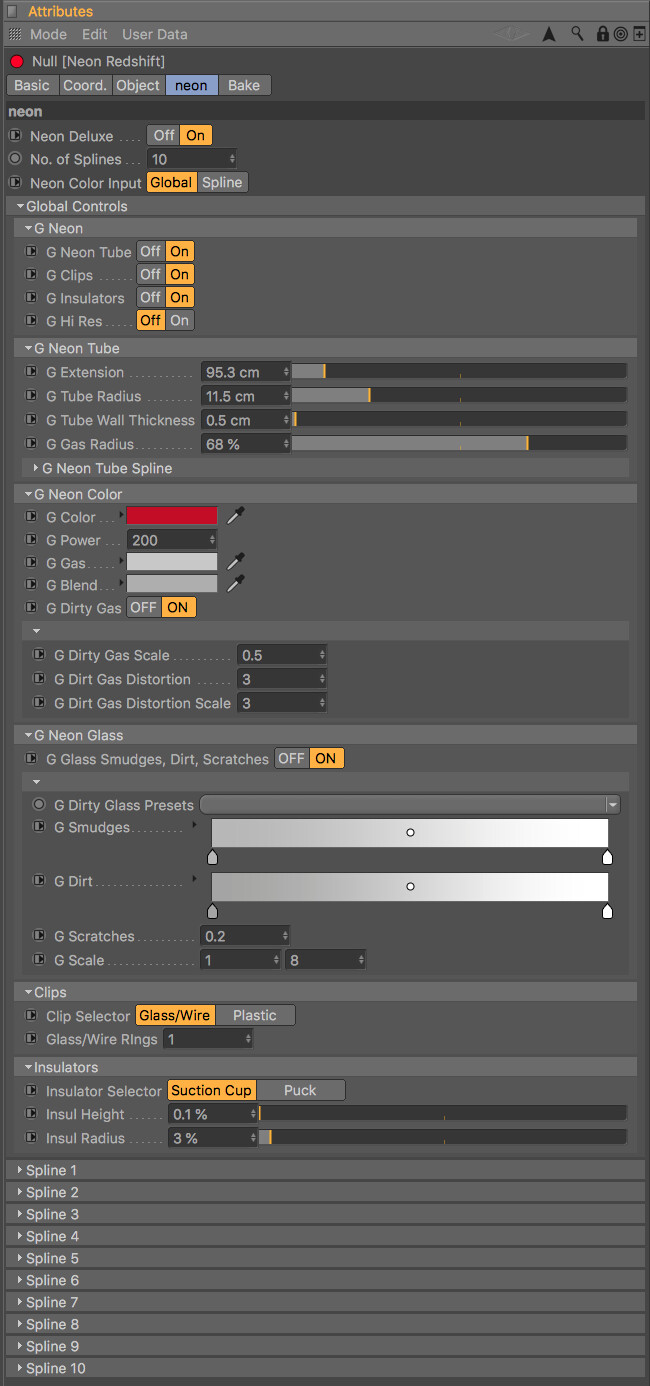Click the G Gas Radius slider
The height and width of the screenshot is (1386, 650).
[459, 443]
